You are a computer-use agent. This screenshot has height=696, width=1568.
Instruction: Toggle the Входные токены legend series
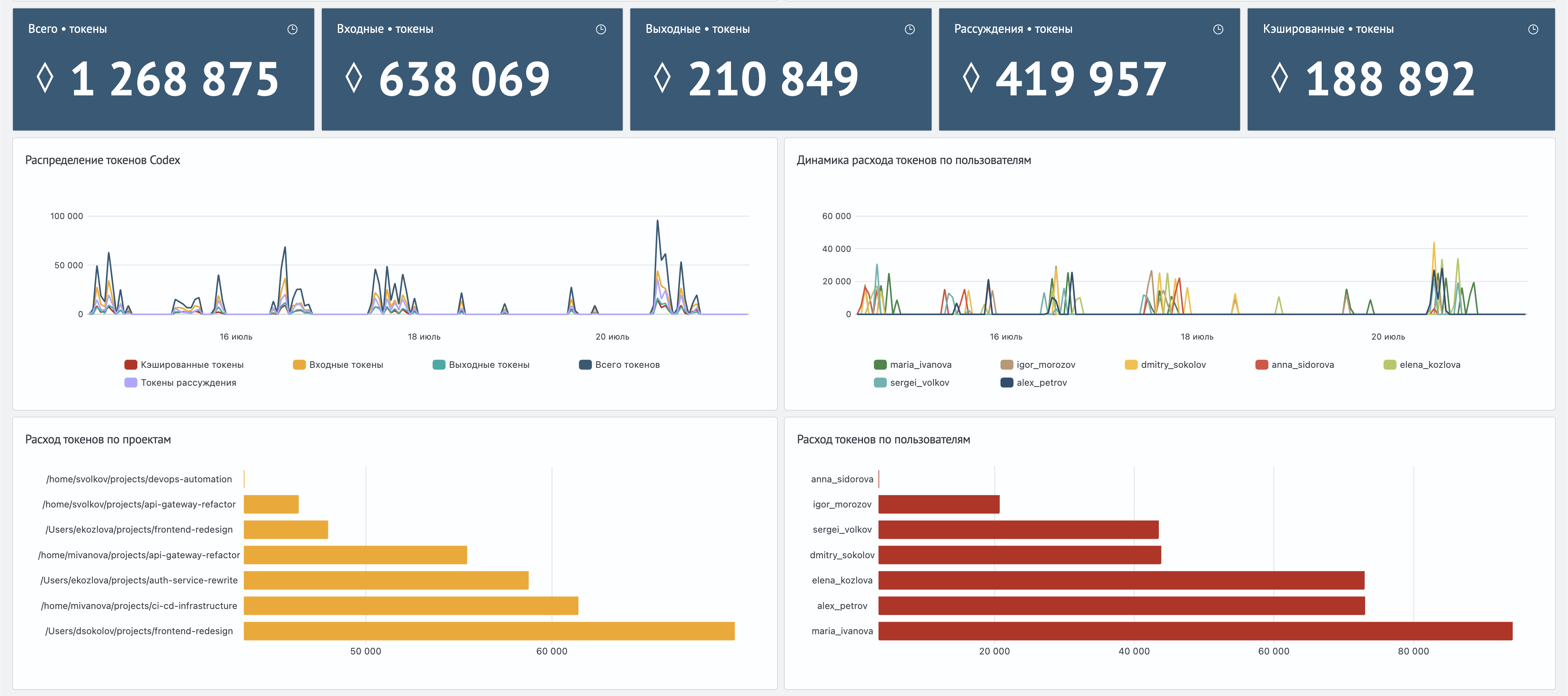[338, 365]
